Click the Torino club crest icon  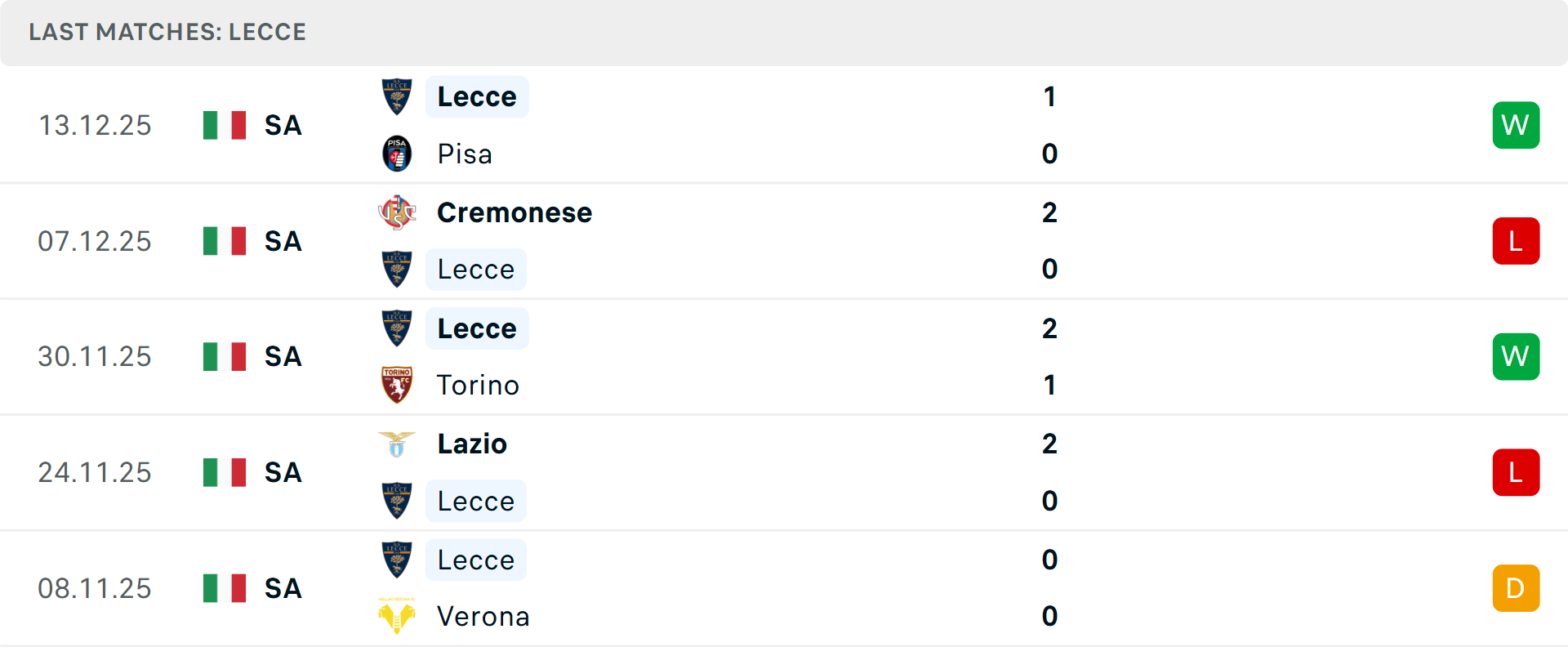397,385
